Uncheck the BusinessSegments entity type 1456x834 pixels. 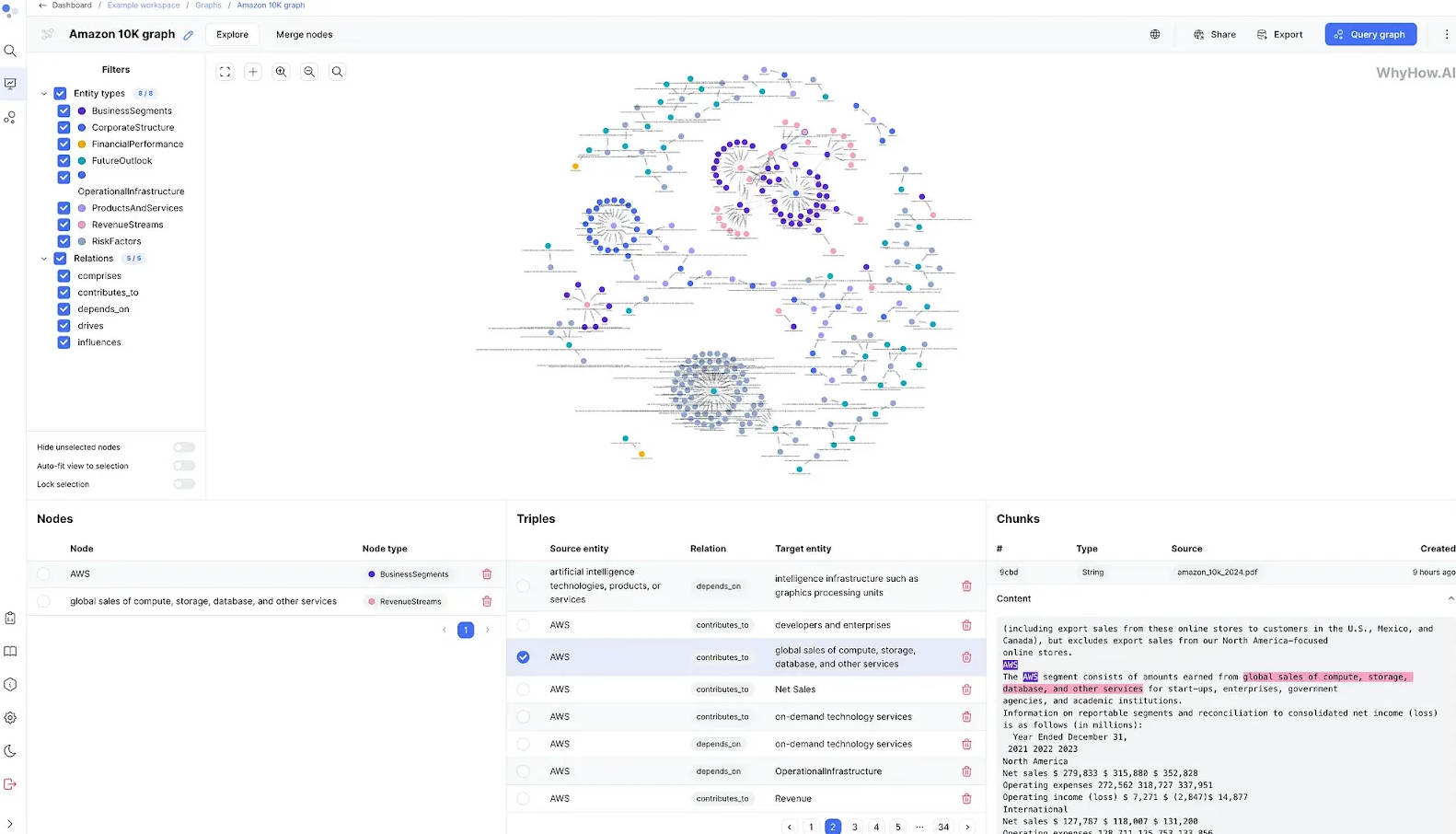point(64,110)
